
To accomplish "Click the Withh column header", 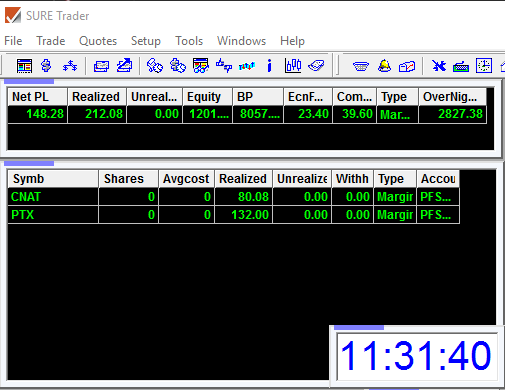I will (352, 179).
